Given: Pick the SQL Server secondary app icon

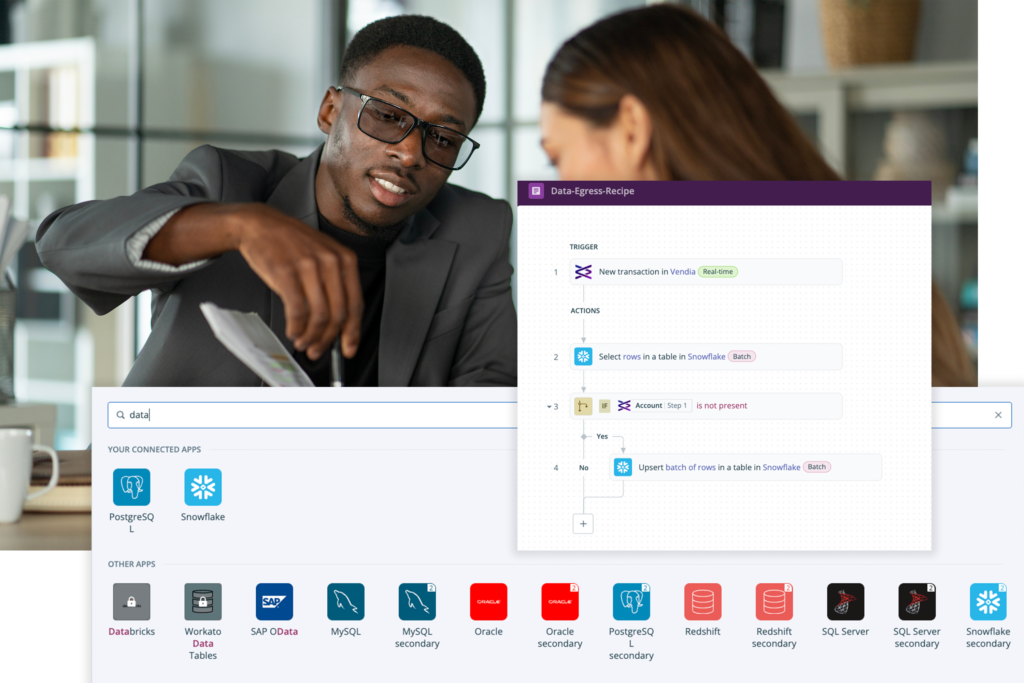Looking at the screenshot, I should [917, 601].
